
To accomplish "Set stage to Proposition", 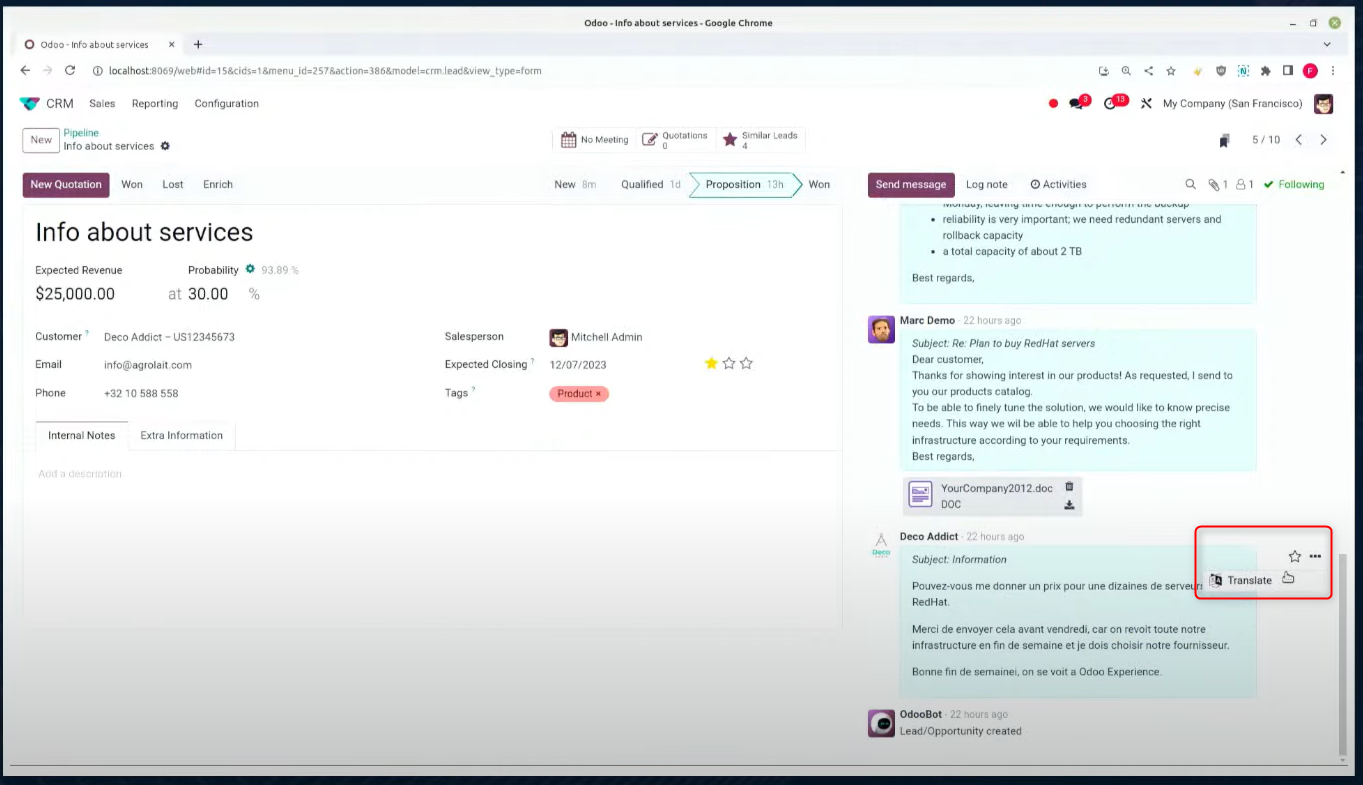I will point(744,184).
